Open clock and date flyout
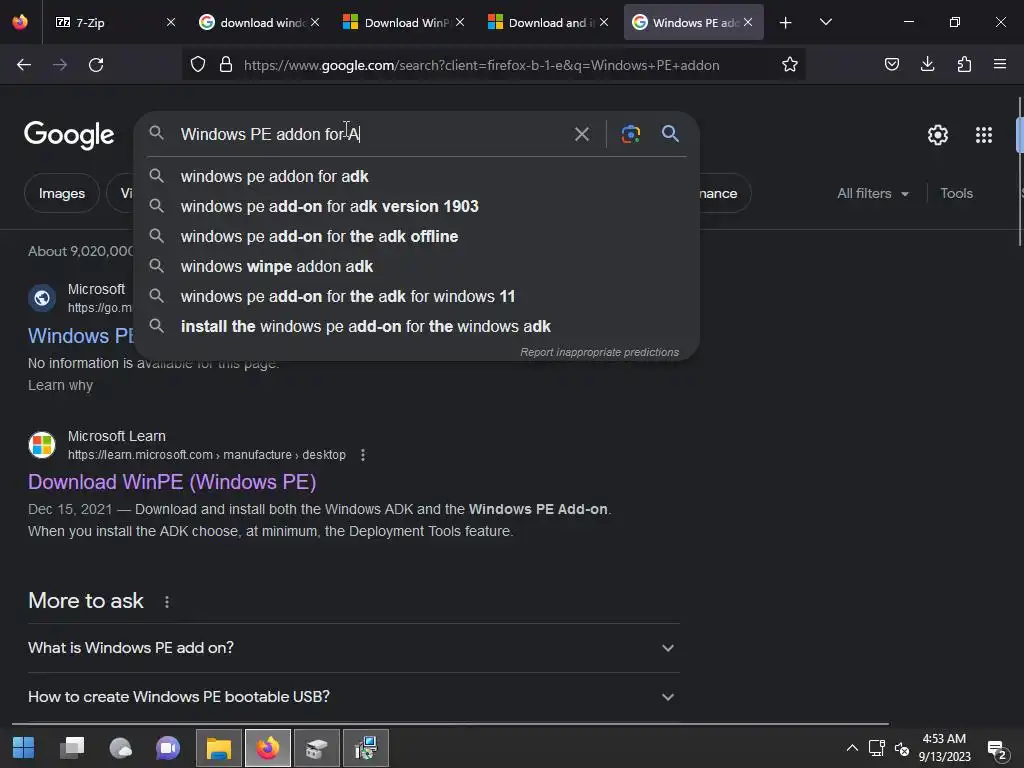The height and width of the screenshot is (768, 1024). pyautogui.click(x=944, y=748)
